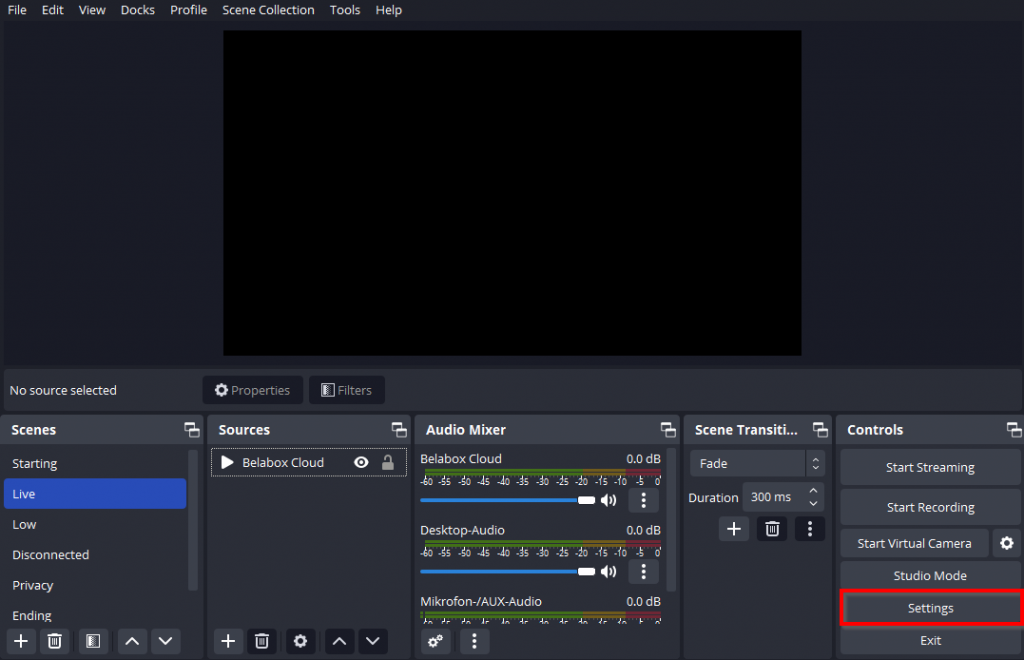Open scene filters icon in Scenes toolbar
1024x660 pixels.
coord(93,641)
